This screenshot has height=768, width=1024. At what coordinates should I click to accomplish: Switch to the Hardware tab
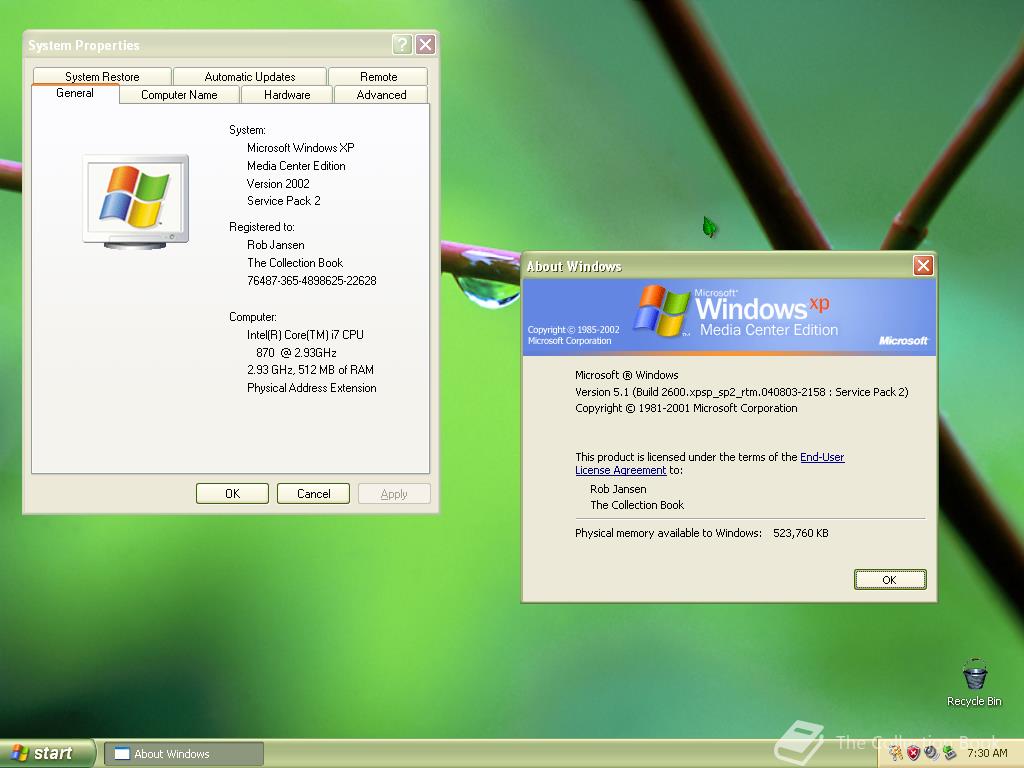[x=287, y=95]
